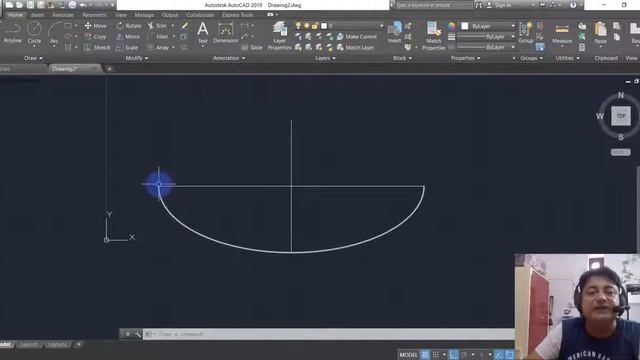This screenshot has width=640, height=360.
Task: Click the ViewCube TOP face
Action: click(x=621, y=116)
